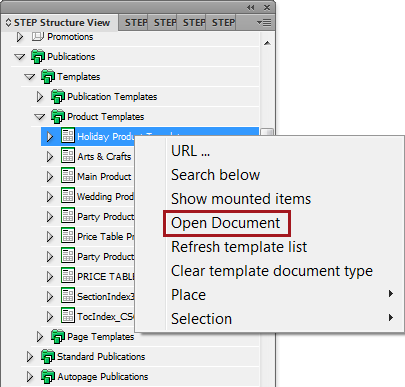The height and width of the screenshot is (387, 405).
Task: Click the Standard Publications folder icon
Action: point(48,356)
